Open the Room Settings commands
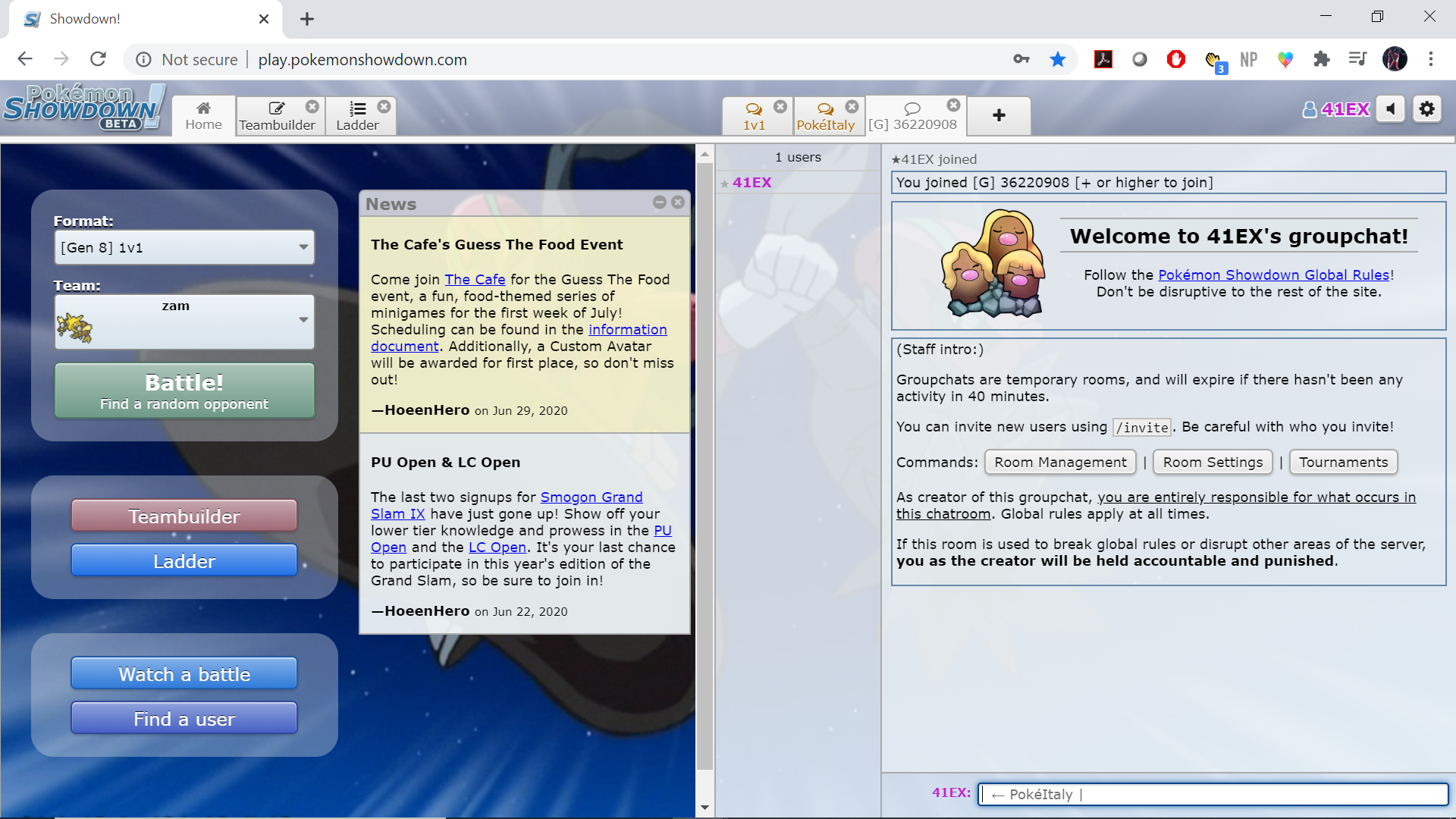 [1213, 462]
